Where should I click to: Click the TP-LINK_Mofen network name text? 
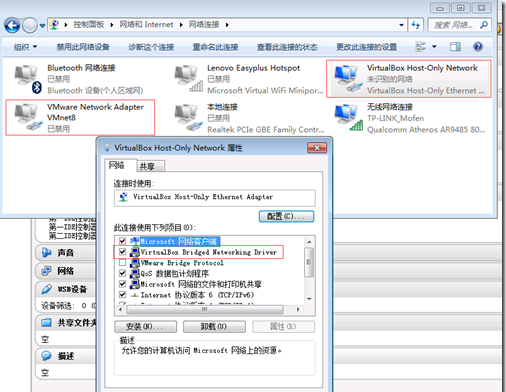coord(395,118)
